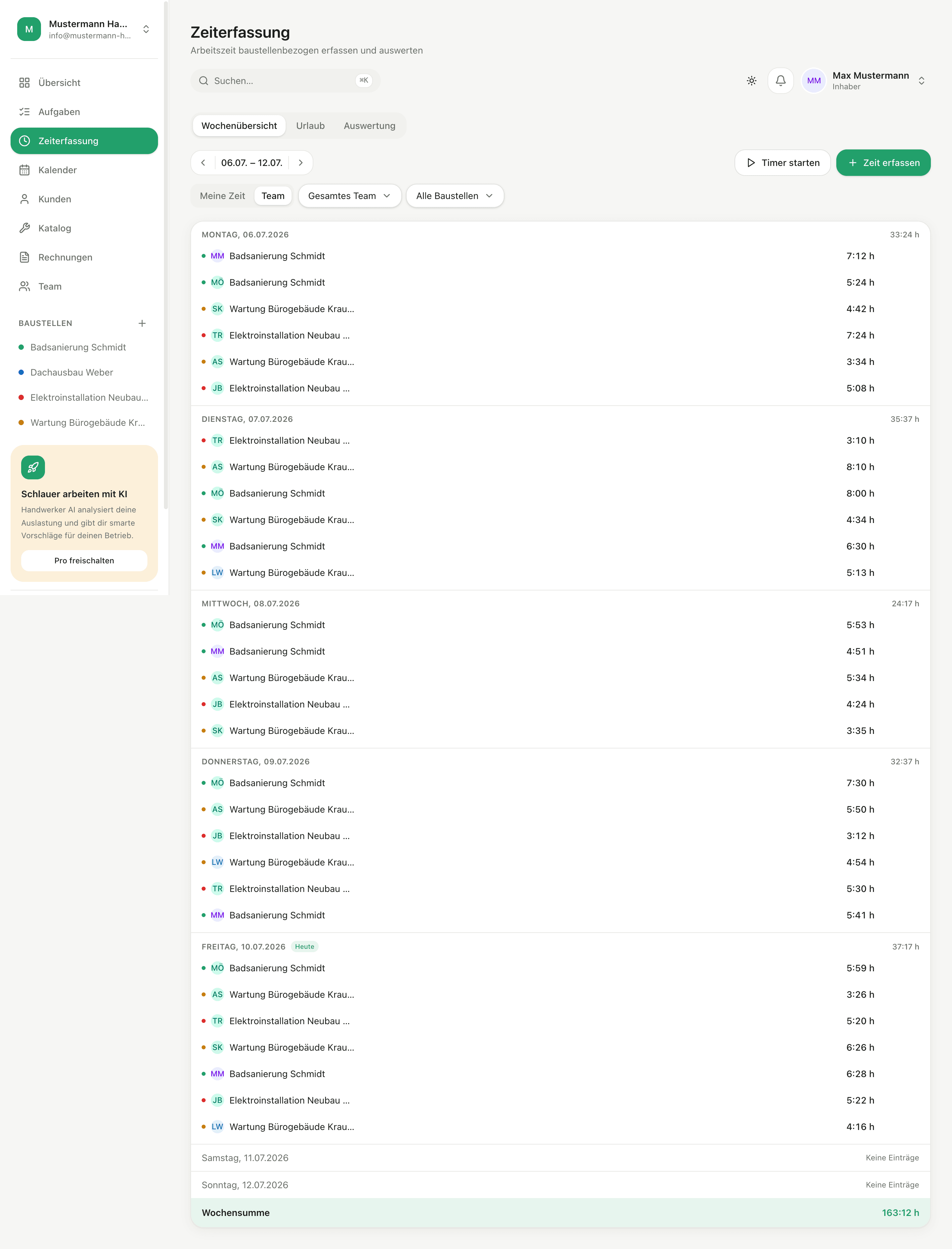This screenshot has width=952, height=1249.
Task: Select Tuesday MÖ Badsanierung 8:00 h entry
Action: 560,494
